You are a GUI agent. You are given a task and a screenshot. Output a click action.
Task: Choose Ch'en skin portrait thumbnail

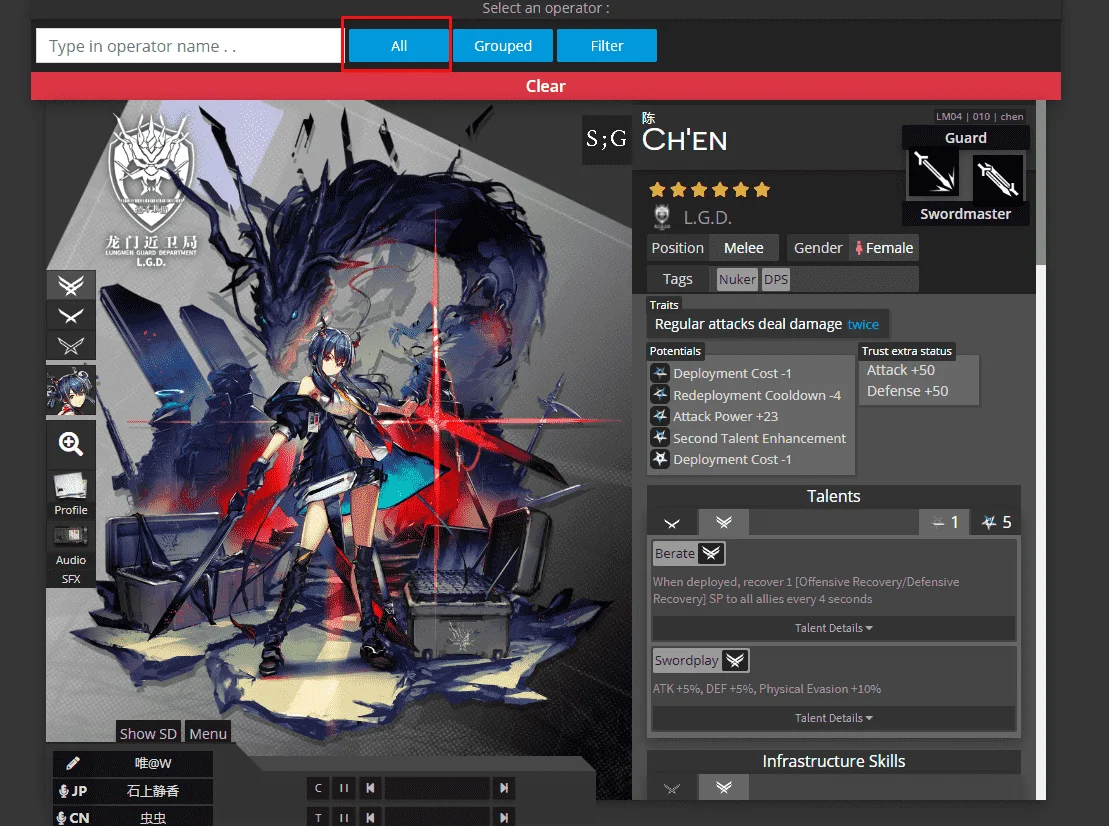coord(71,390)
